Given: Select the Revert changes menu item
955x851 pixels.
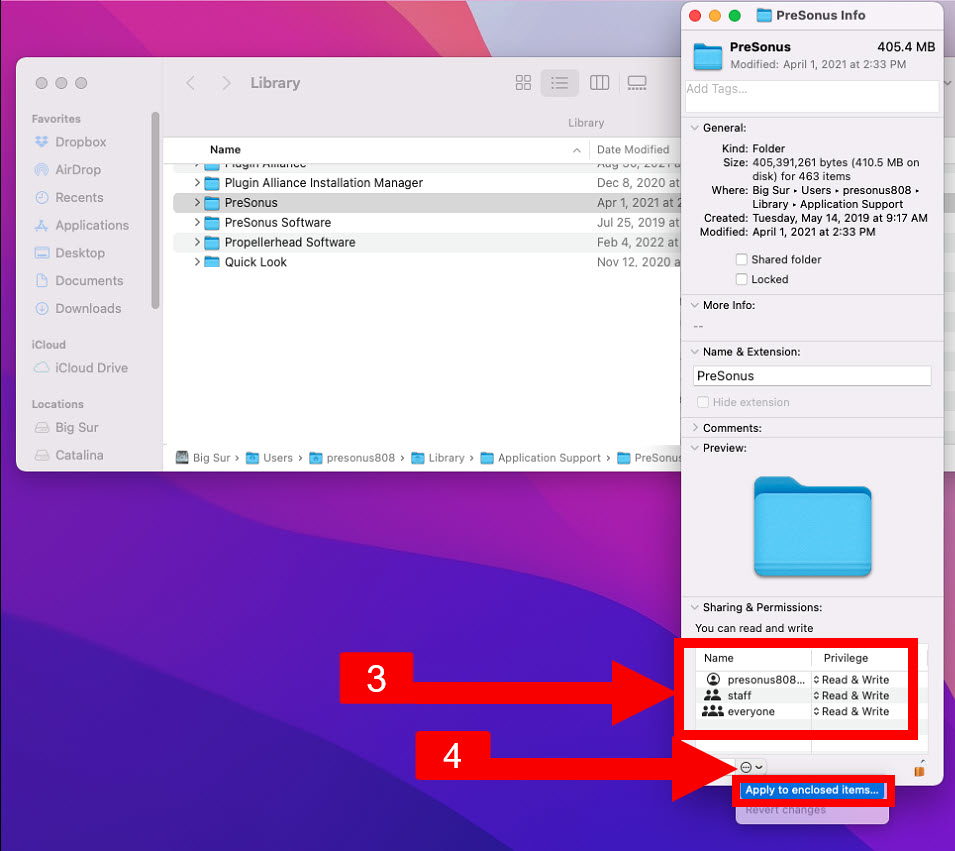Looking at the screenshot, I should click(x=785, y=810).
